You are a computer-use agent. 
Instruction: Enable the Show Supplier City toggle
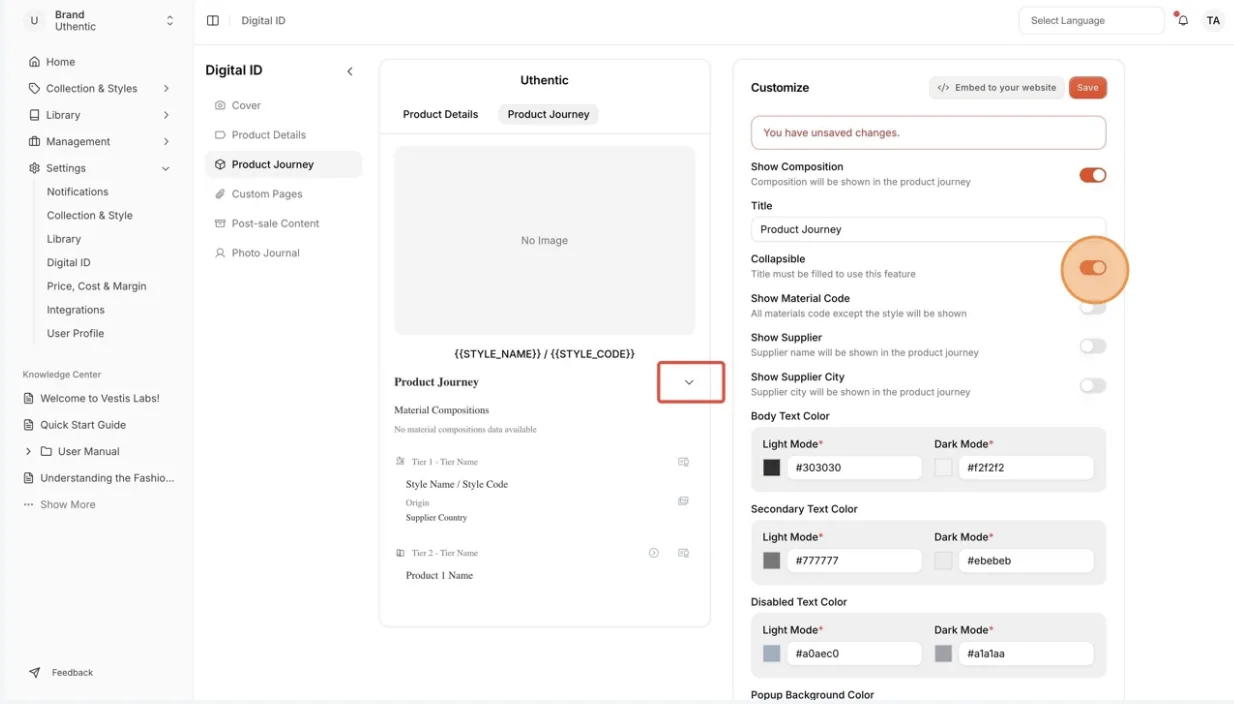[1092, 385]
